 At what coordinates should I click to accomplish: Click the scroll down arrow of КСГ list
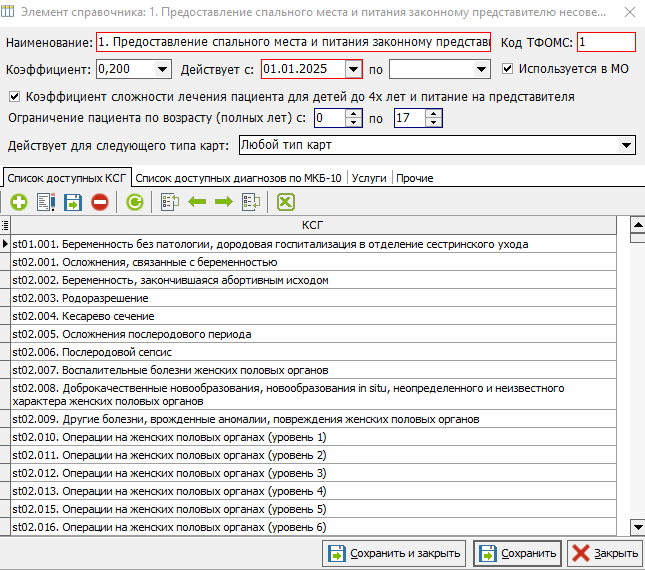click(637, 527)
